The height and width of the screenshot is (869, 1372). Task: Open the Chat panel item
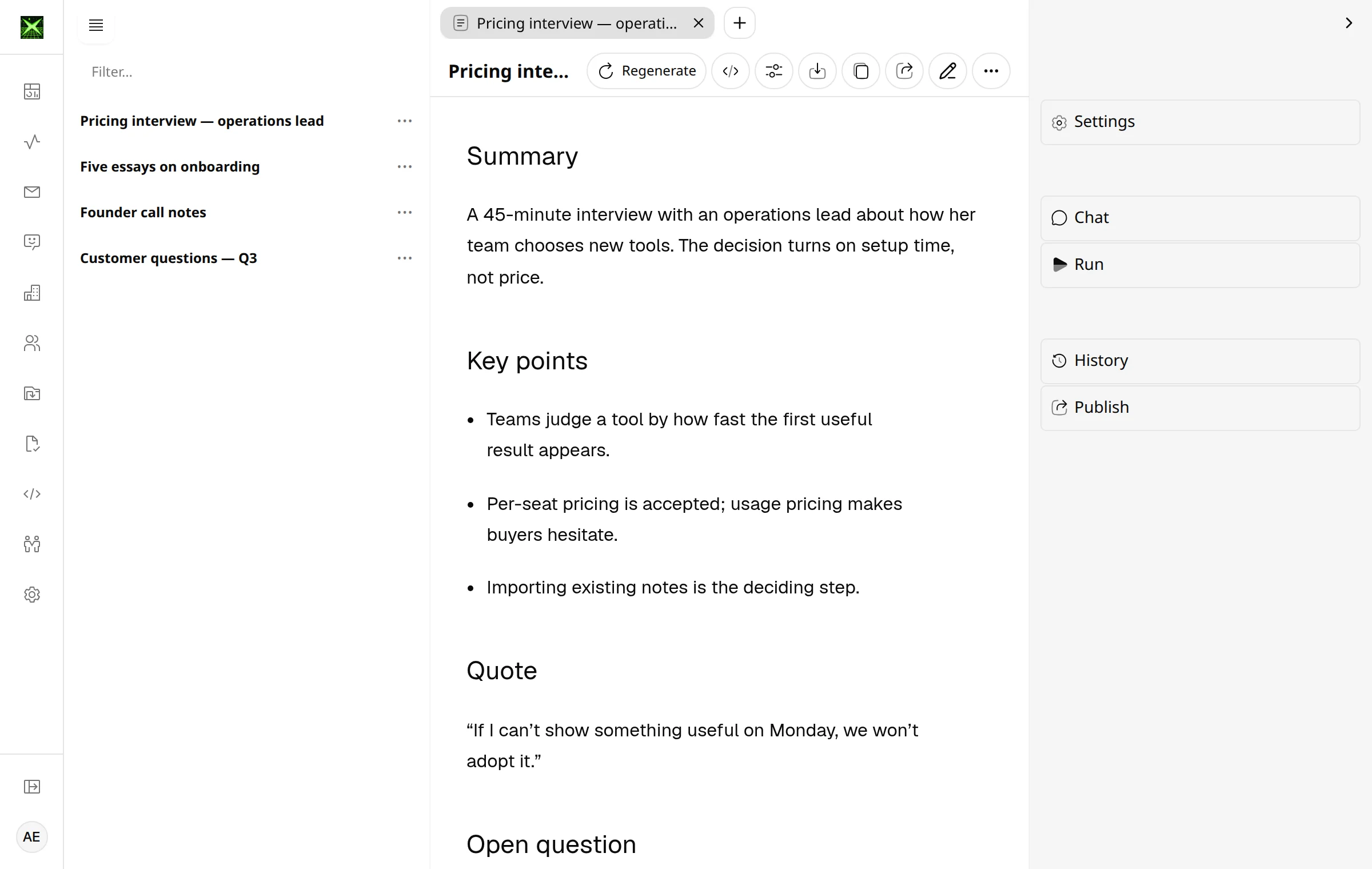1200,218
